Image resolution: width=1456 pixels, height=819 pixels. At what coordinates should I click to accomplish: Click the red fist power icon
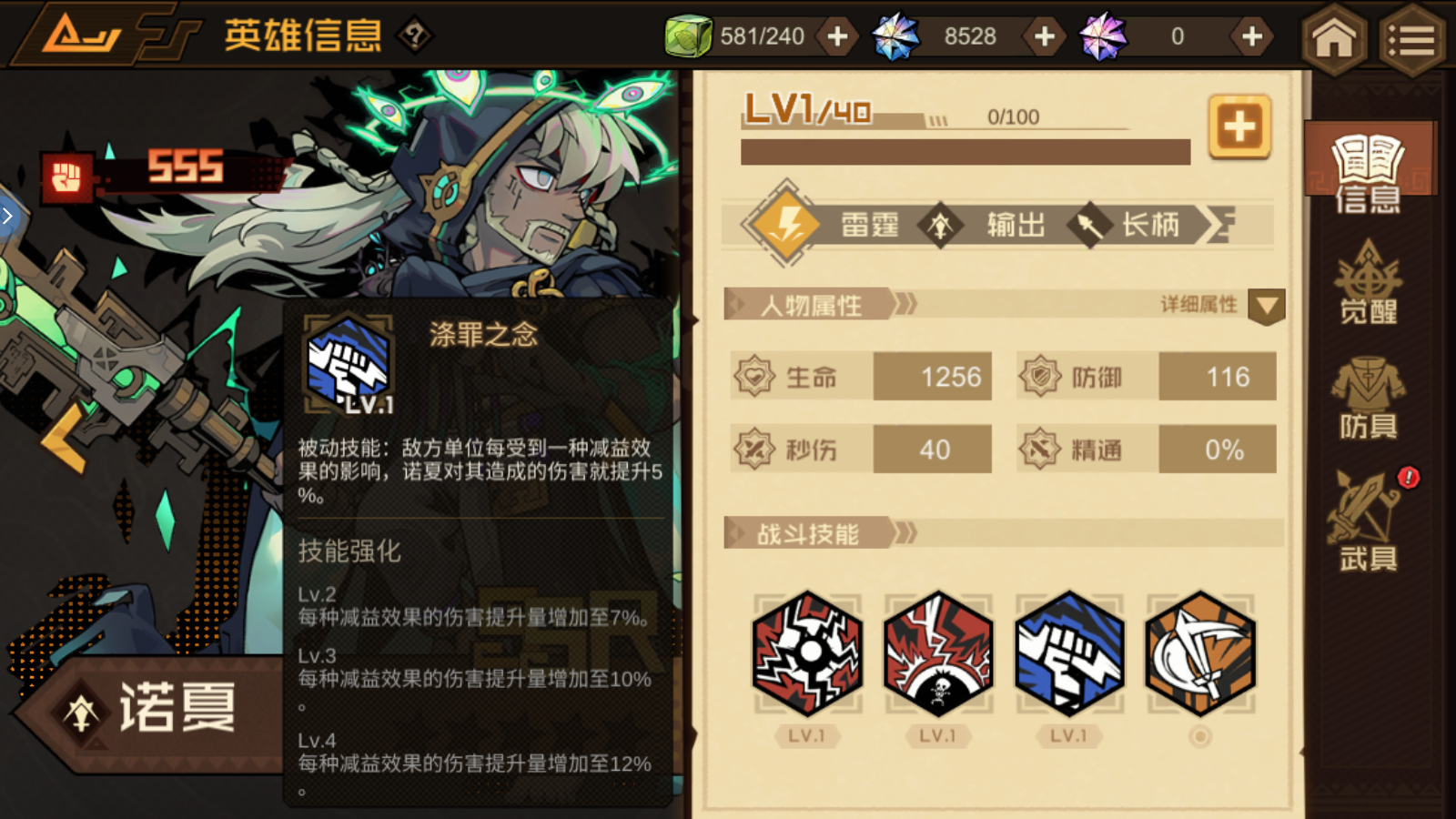(x=66, y=177)
